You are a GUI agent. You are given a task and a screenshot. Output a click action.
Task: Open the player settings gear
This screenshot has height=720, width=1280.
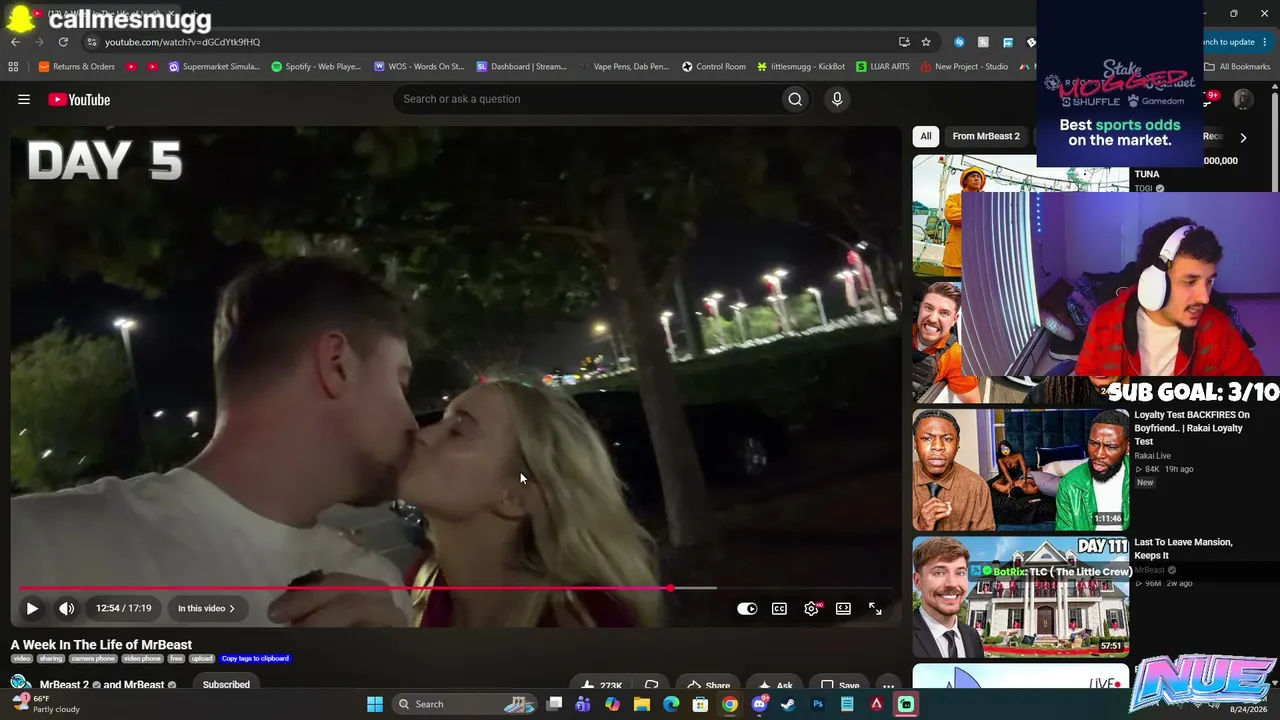pyautogui.click(x=811, y=608)
